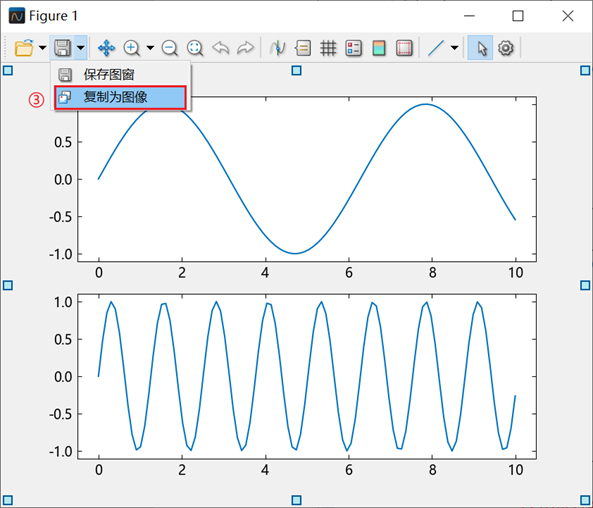Click the zoom out magnifier
593x508 pixels.
point(169,48)
